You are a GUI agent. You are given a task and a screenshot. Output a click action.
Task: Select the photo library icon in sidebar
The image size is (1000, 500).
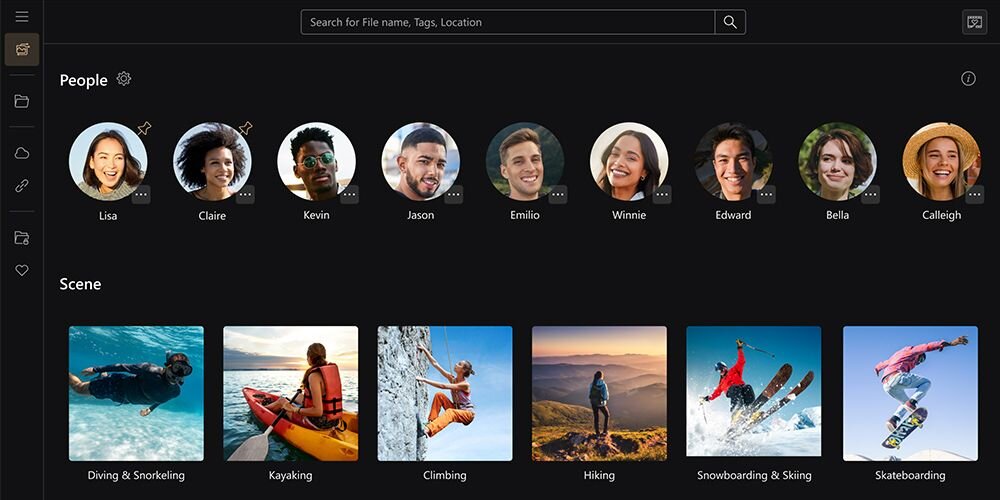coord(22,49)
